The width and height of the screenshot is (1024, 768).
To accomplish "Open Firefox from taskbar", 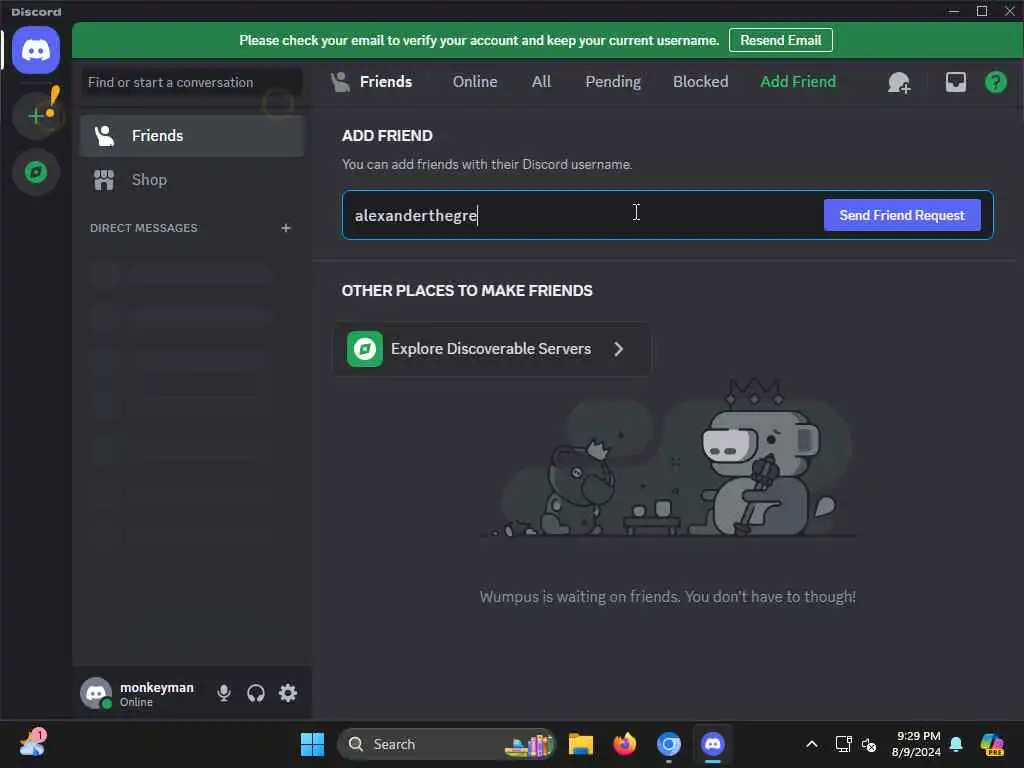I will (x=624, y=744).
